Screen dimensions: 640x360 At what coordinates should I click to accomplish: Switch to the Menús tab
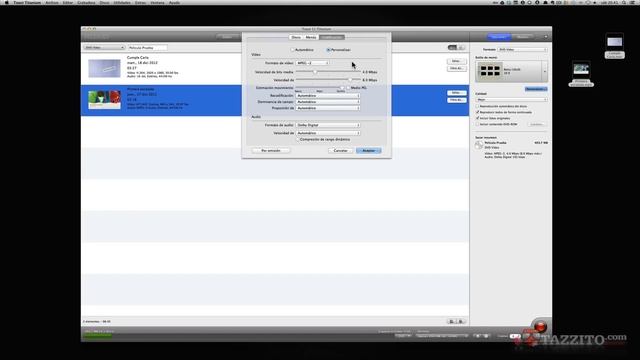point(311,37)
